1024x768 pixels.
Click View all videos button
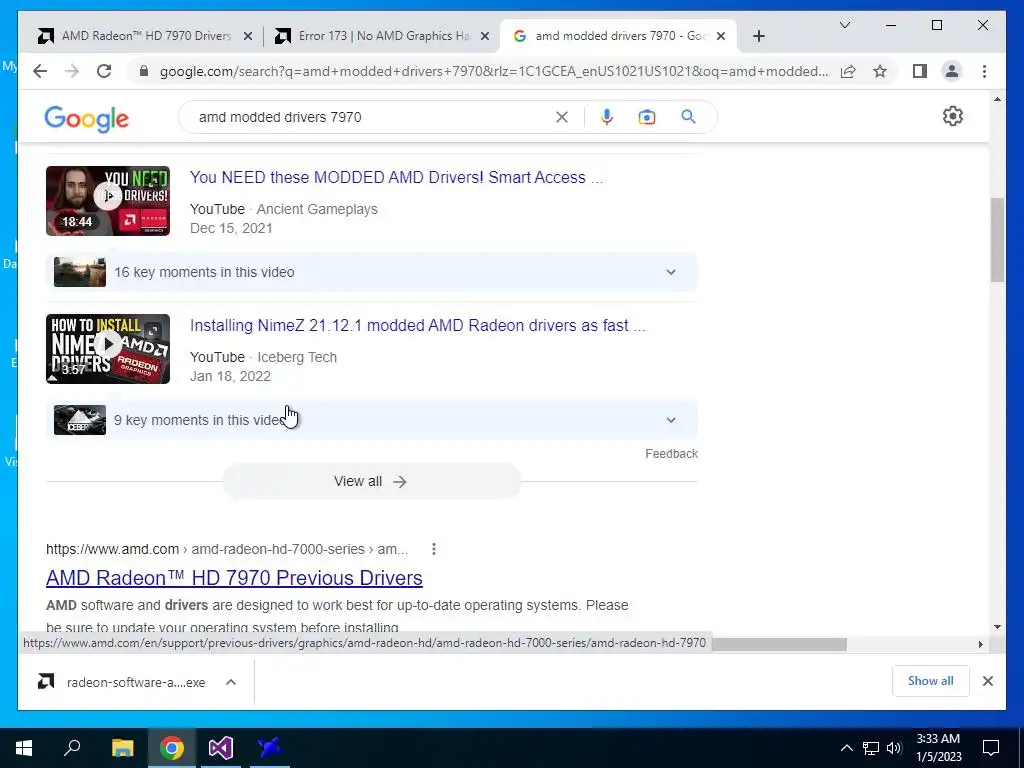372,481
